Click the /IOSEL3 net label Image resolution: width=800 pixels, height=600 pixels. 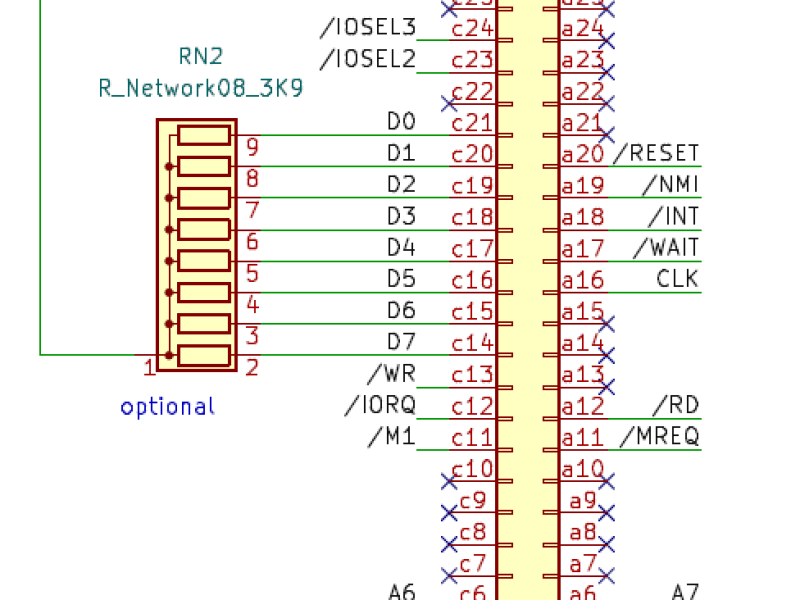[x=368, y=28]
